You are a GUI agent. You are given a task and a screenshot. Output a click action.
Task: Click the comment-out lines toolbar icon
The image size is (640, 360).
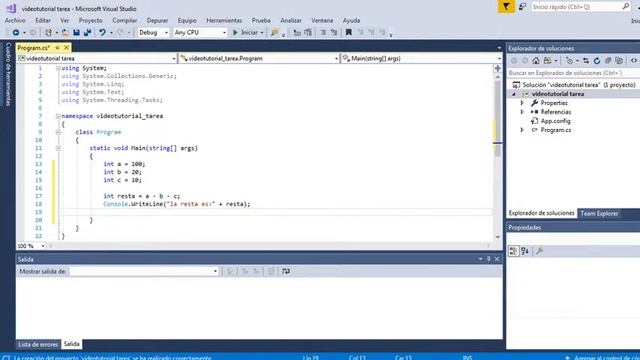323,32
